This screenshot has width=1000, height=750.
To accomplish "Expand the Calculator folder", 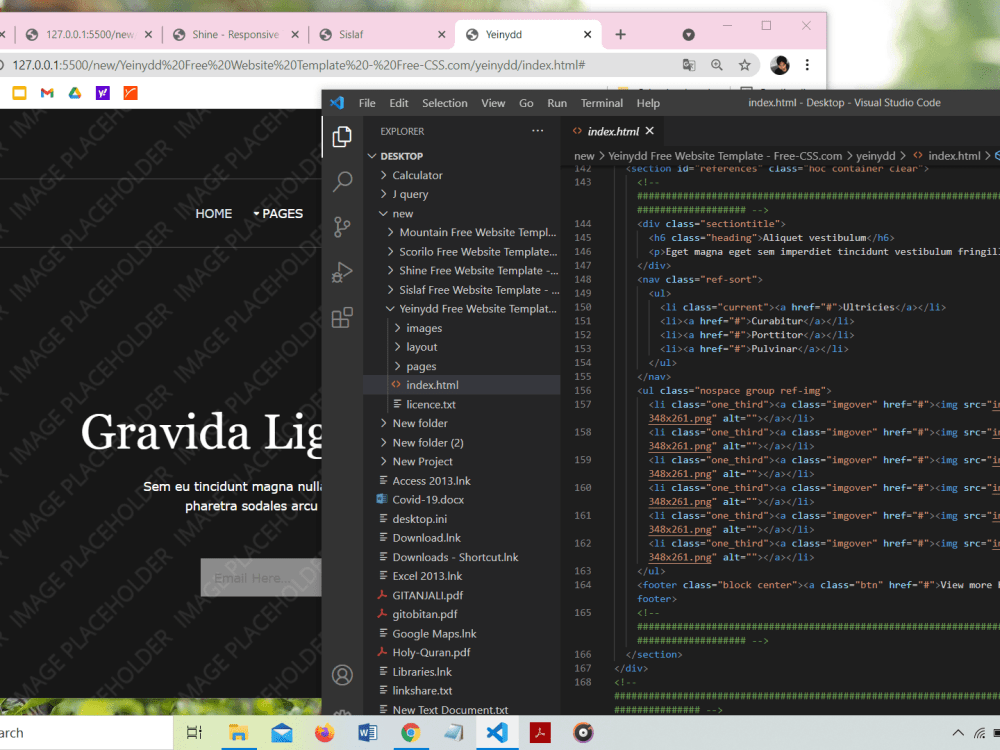I will [x=383, y=175].
